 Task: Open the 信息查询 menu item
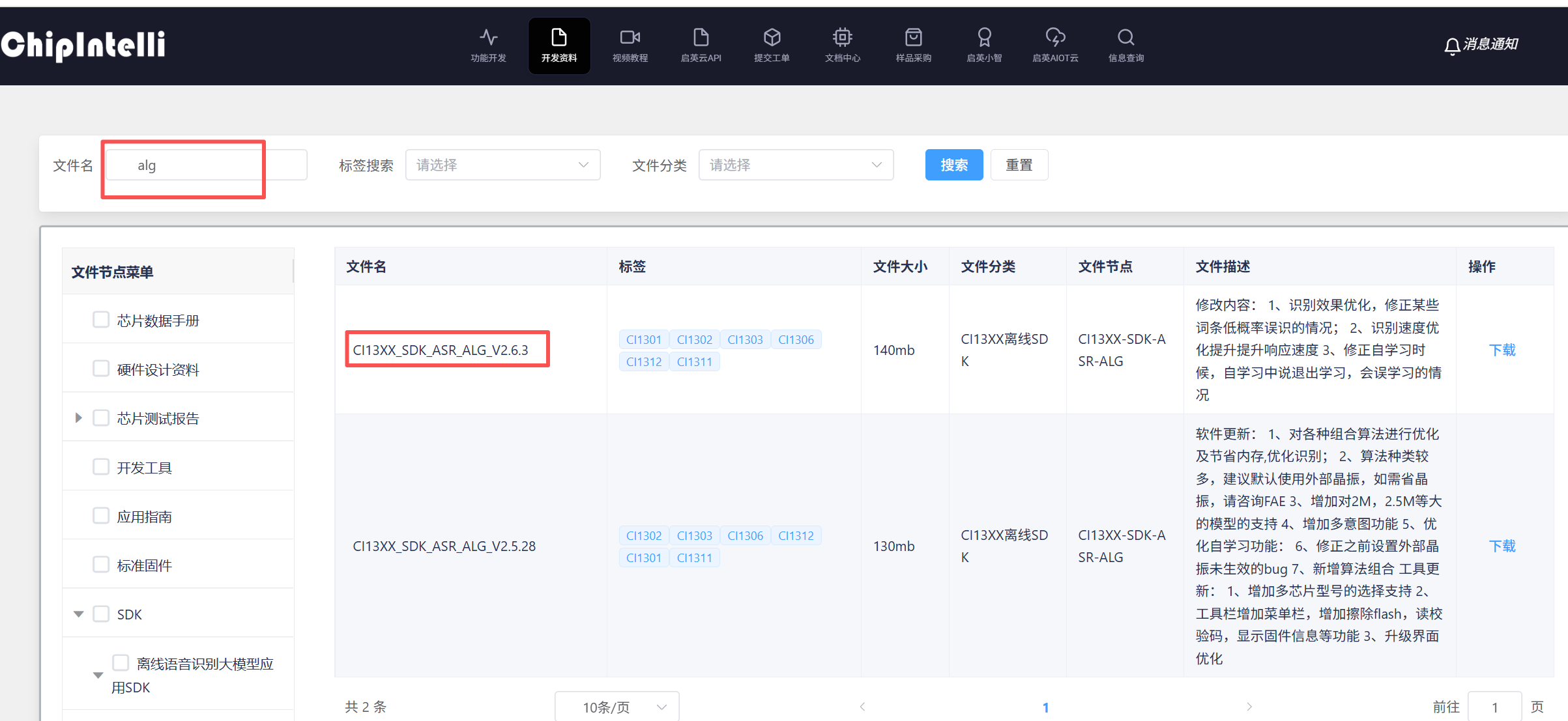pos(1125,44)
